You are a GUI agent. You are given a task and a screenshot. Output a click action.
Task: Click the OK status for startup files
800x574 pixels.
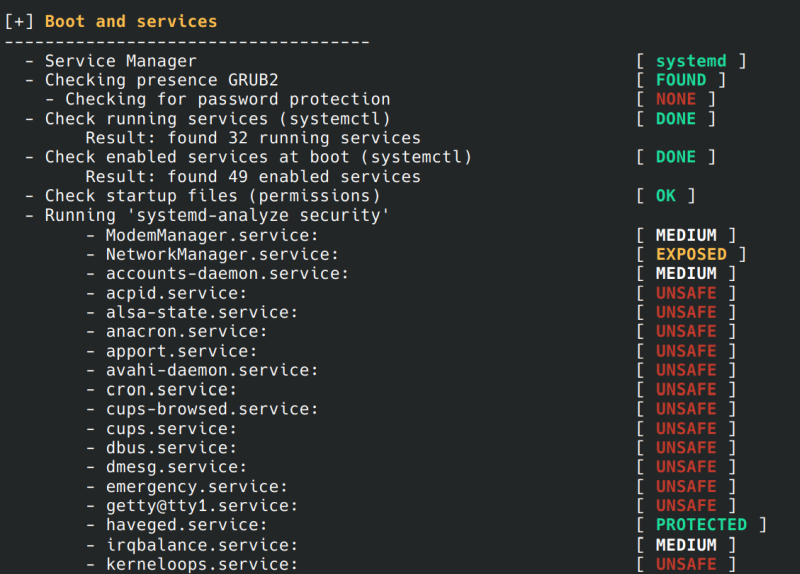666,196
